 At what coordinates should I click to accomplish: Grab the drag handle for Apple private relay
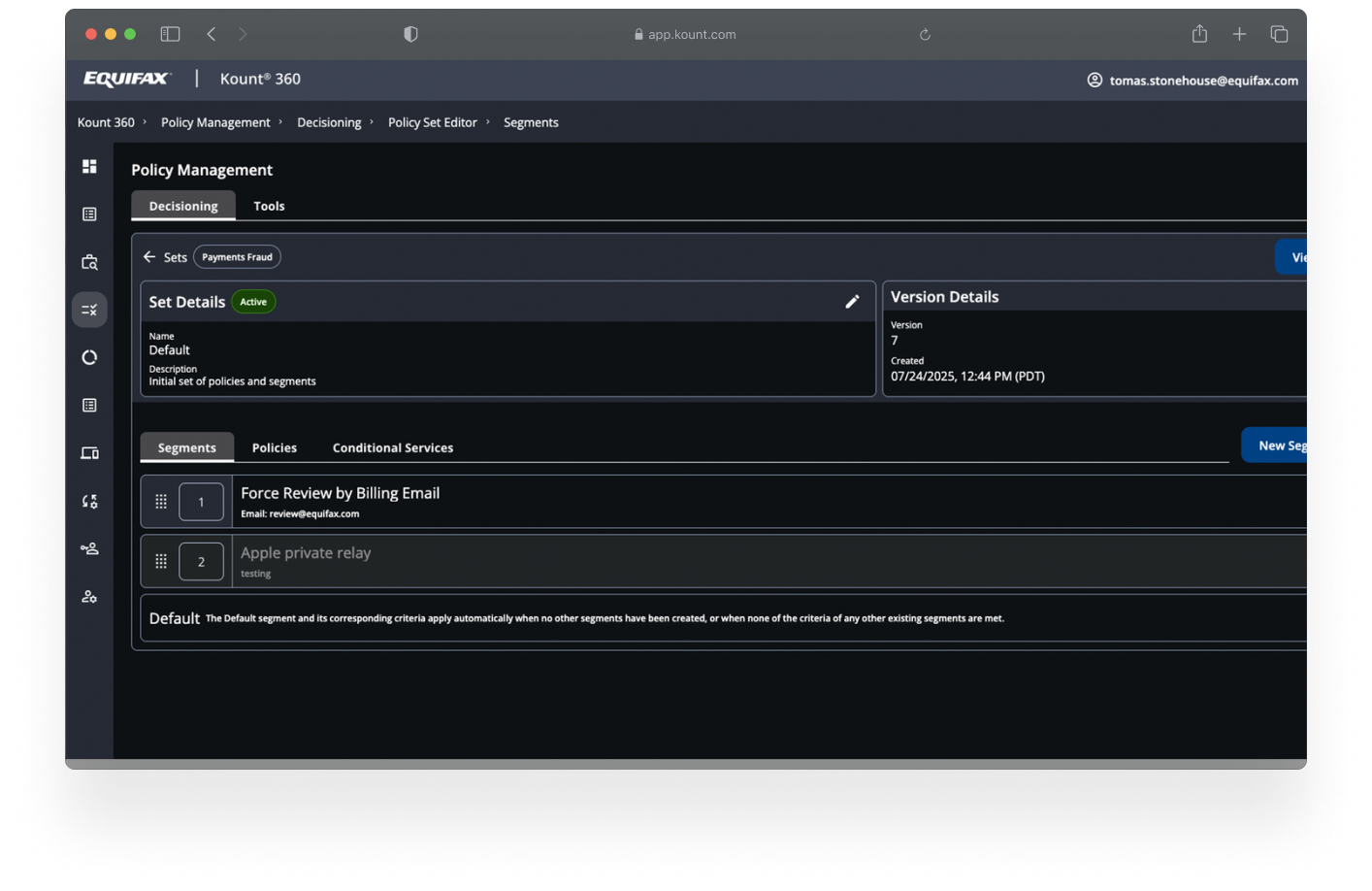[161, 561]
